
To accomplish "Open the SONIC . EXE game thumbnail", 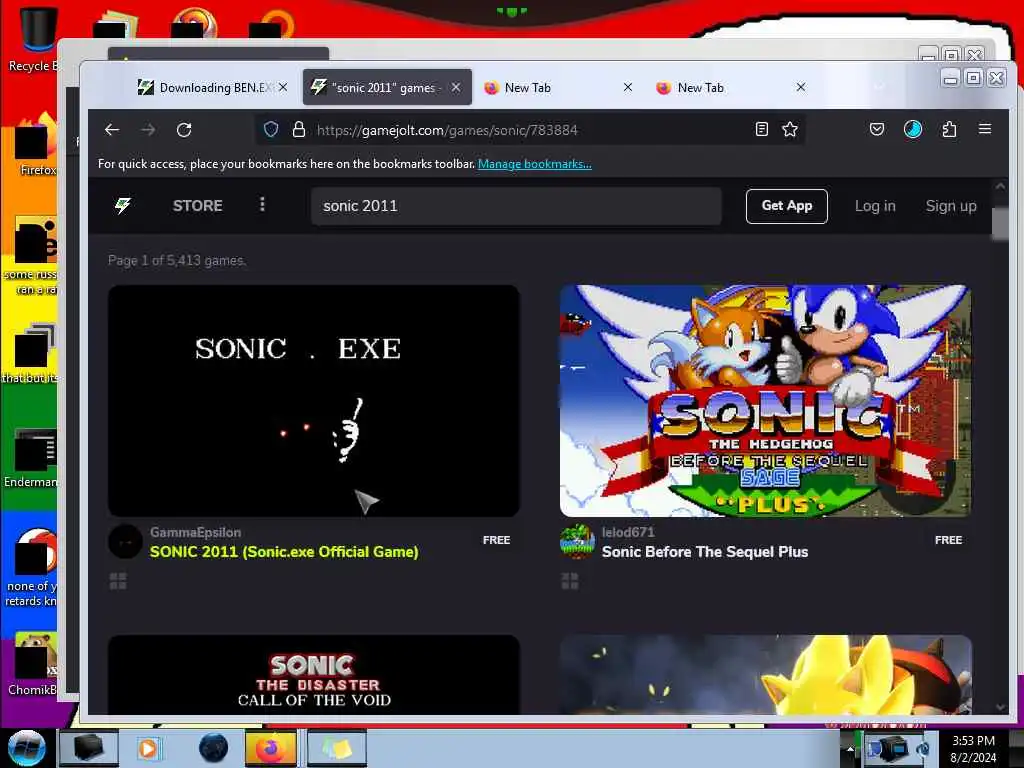I will click(x=313, y=400).
